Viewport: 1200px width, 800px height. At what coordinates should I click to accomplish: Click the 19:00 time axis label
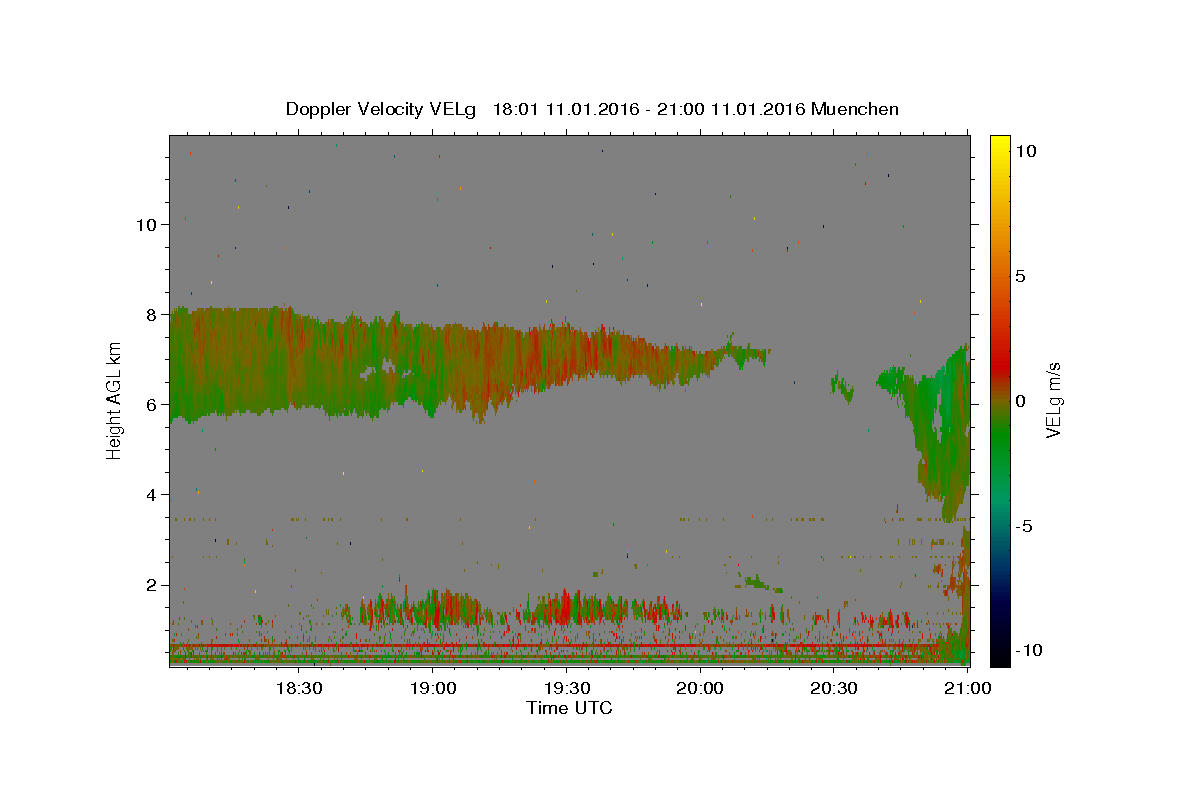[433, 688]
